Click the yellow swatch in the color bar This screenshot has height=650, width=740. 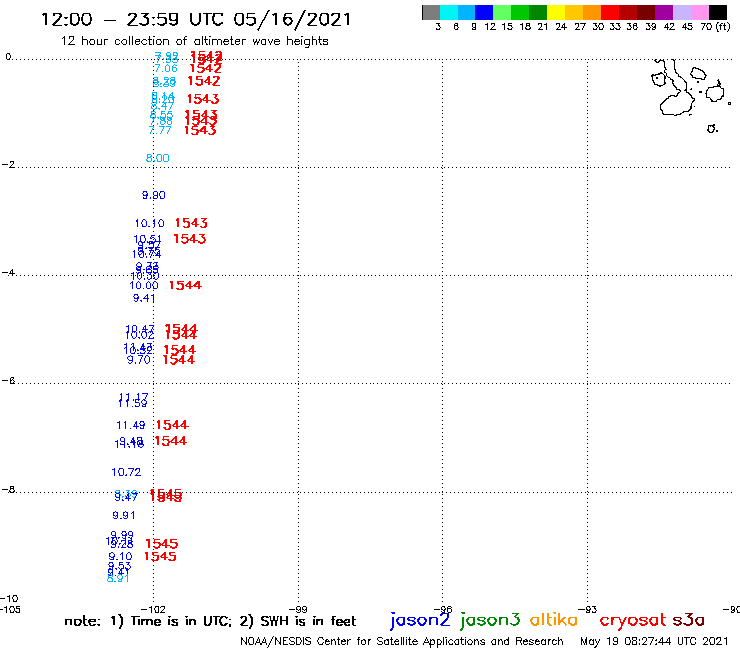[556, 12]
